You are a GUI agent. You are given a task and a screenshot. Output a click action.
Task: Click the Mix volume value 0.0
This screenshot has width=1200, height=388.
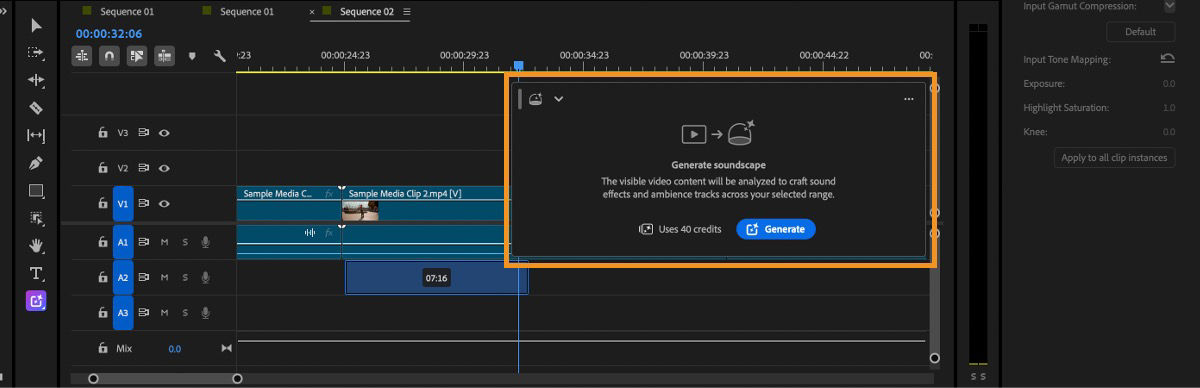pos(175,349)
